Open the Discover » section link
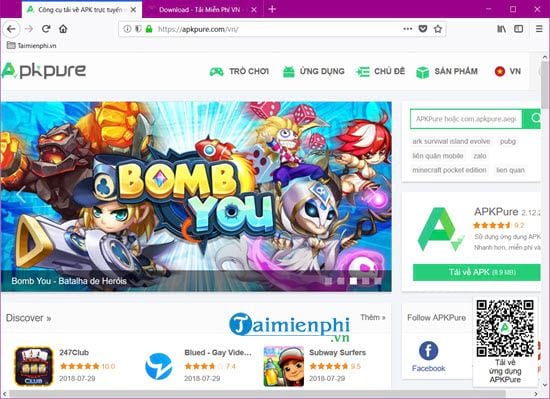Image resolution: width=550 pixels, height=399 pixels. 28,318
